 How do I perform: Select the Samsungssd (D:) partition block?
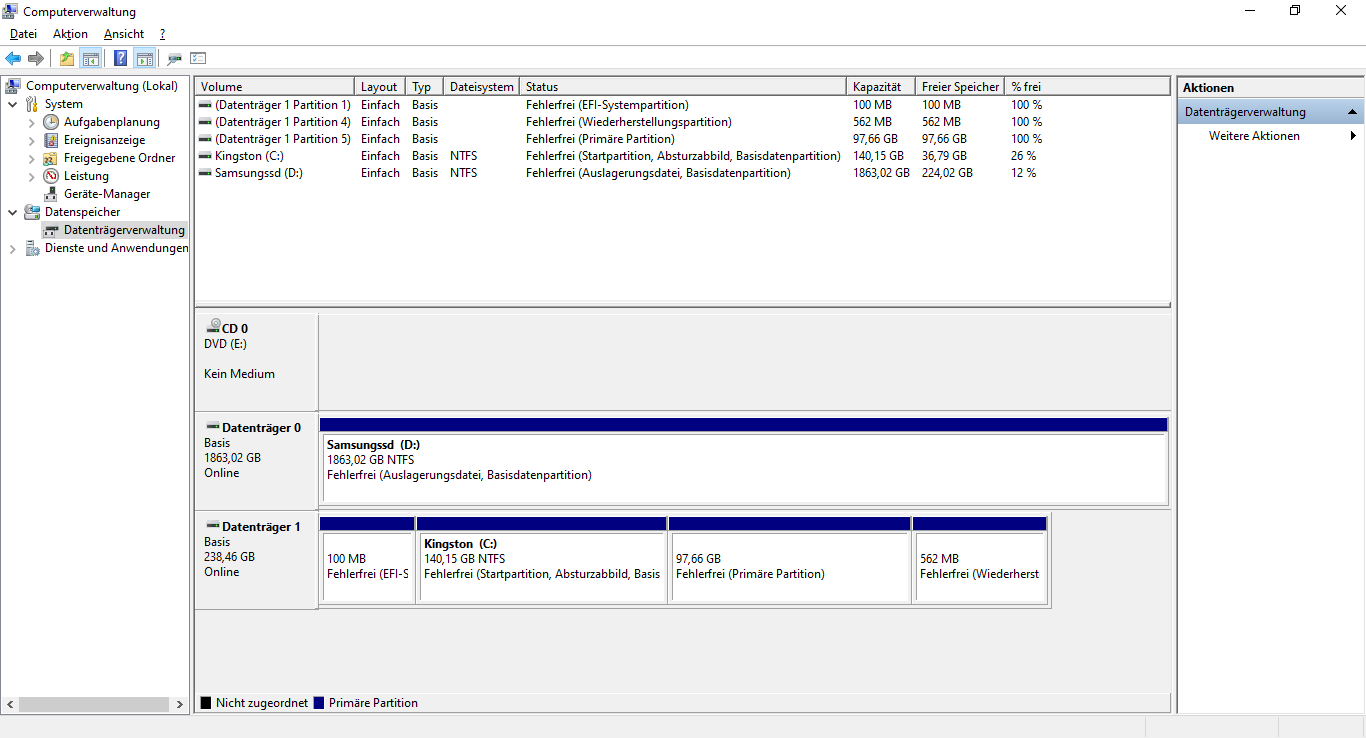743,461
